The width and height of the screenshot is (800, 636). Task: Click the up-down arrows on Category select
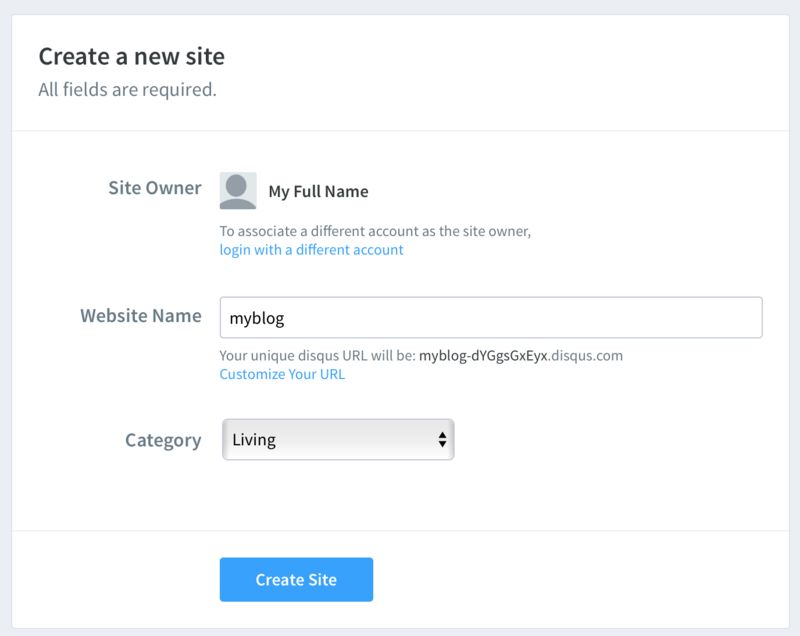441,439
